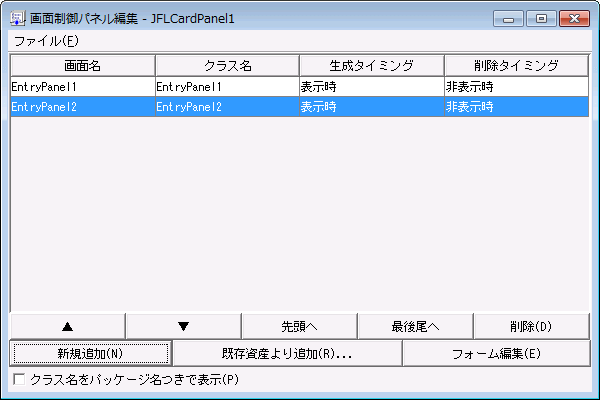Click the 削除タイミング column header
600x400 pixels.
click(517, 66)
